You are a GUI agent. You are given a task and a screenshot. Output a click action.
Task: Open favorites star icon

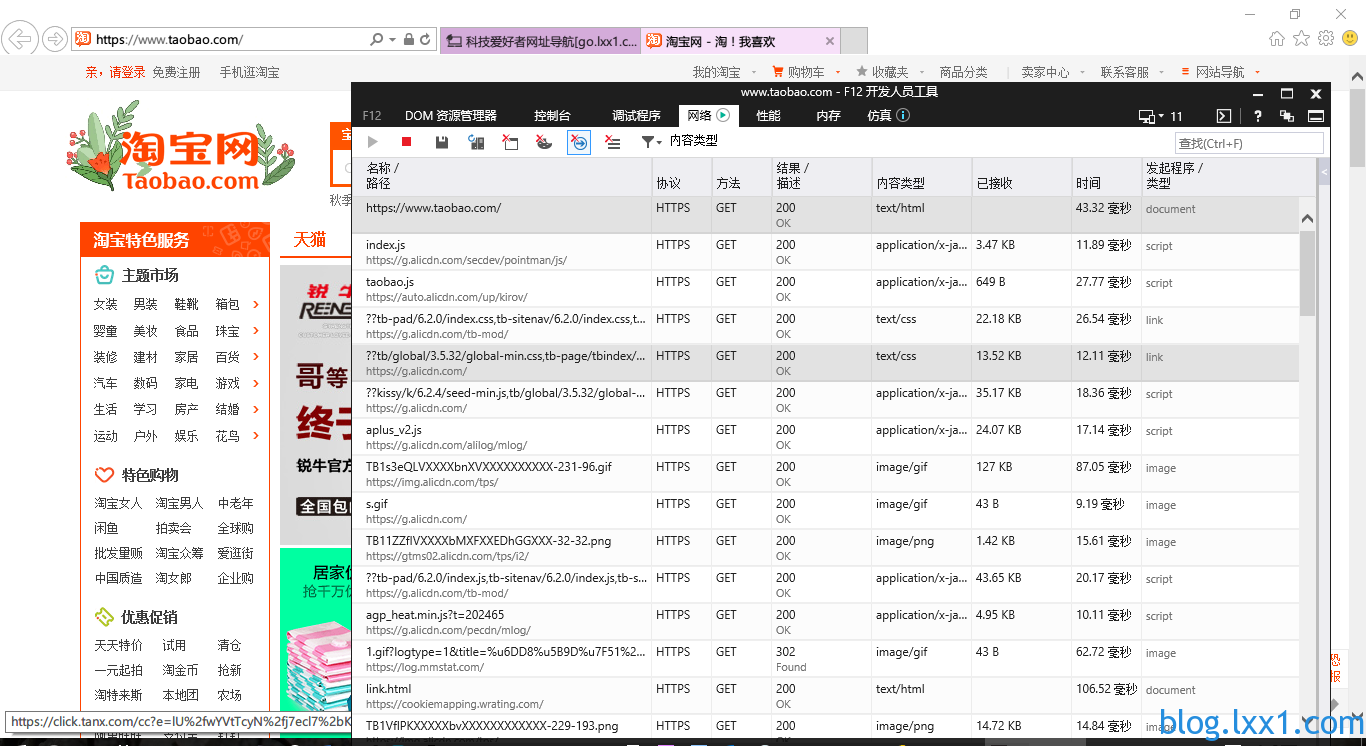pos(1301,39)
